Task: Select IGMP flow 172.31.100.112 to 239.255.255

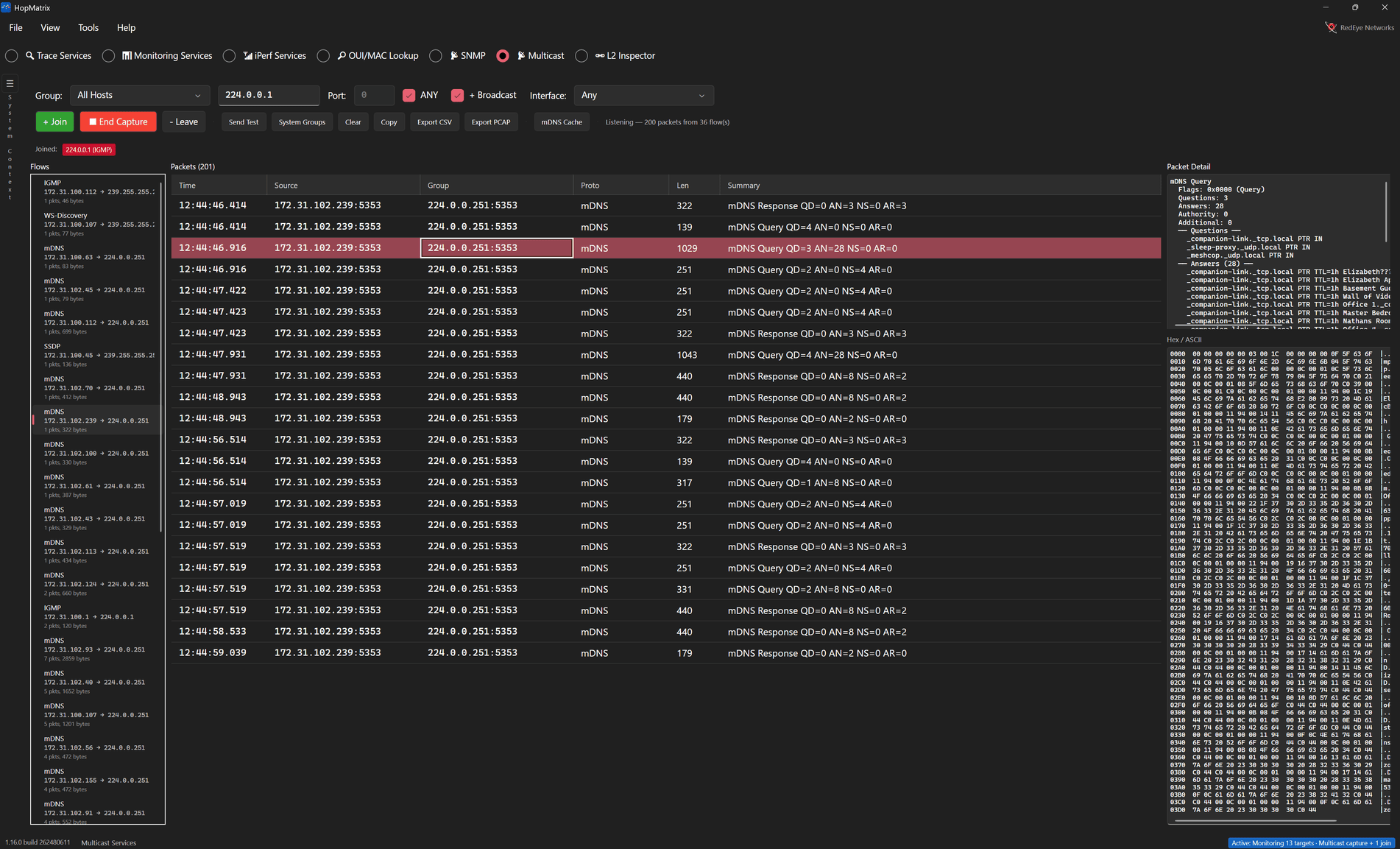Action: click(x=96, y=191)
